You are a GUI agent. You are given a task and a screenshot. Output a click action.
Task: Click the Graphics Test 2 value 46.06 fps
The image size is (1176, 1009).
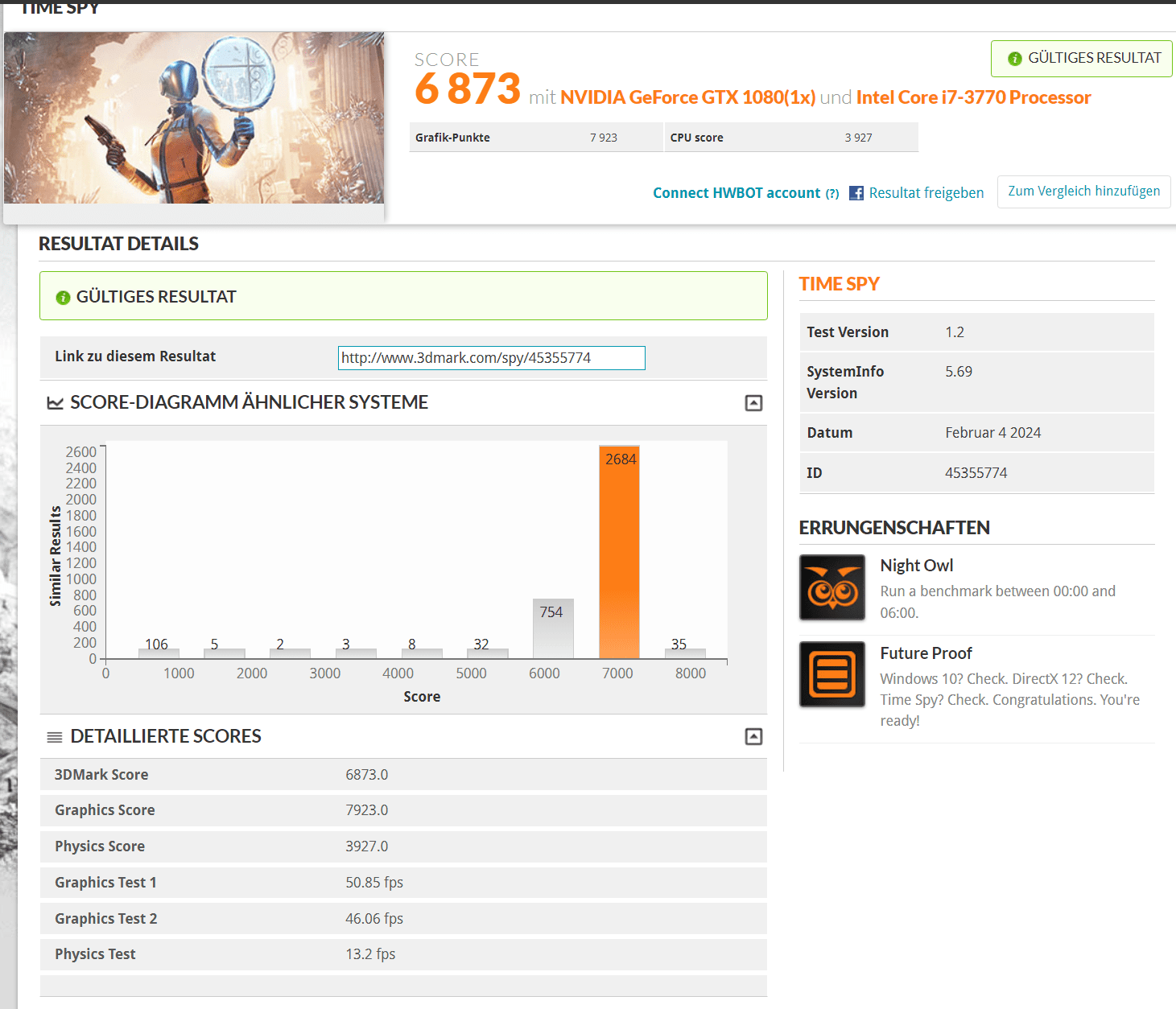[x=374, y=919]
